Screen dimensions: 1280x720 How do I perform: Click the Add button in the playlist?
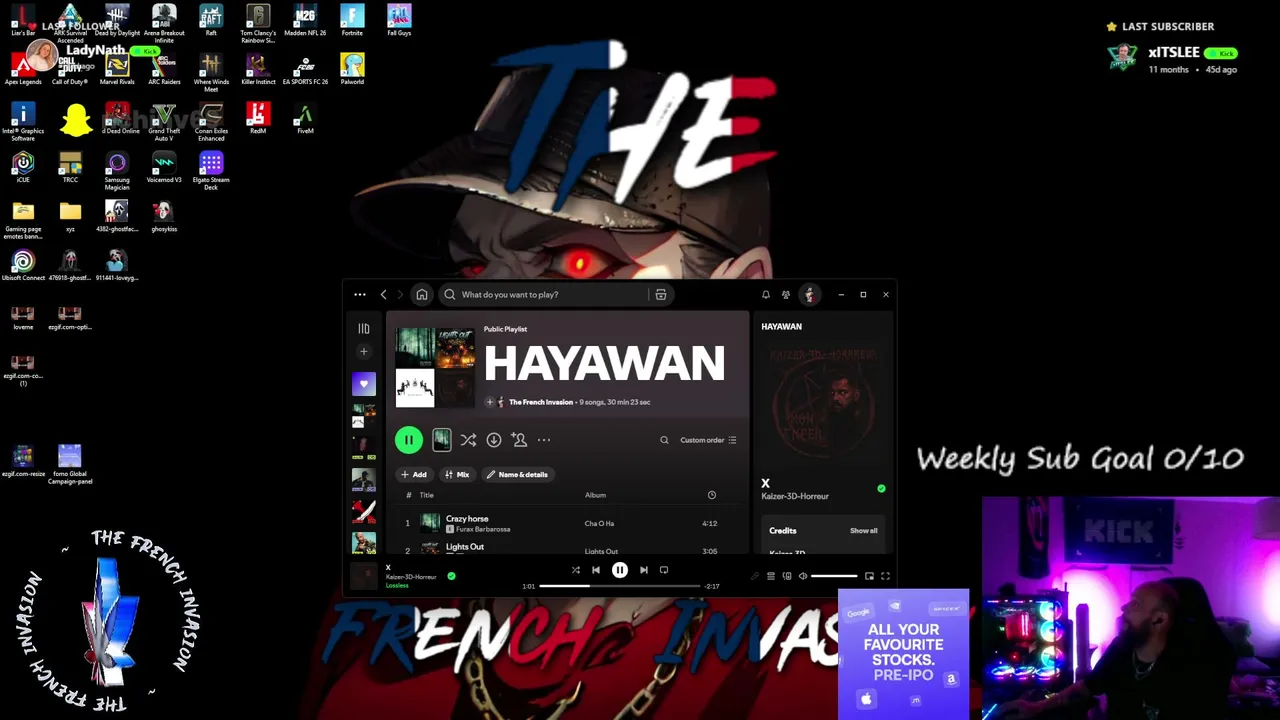click(x=414, y=475)
